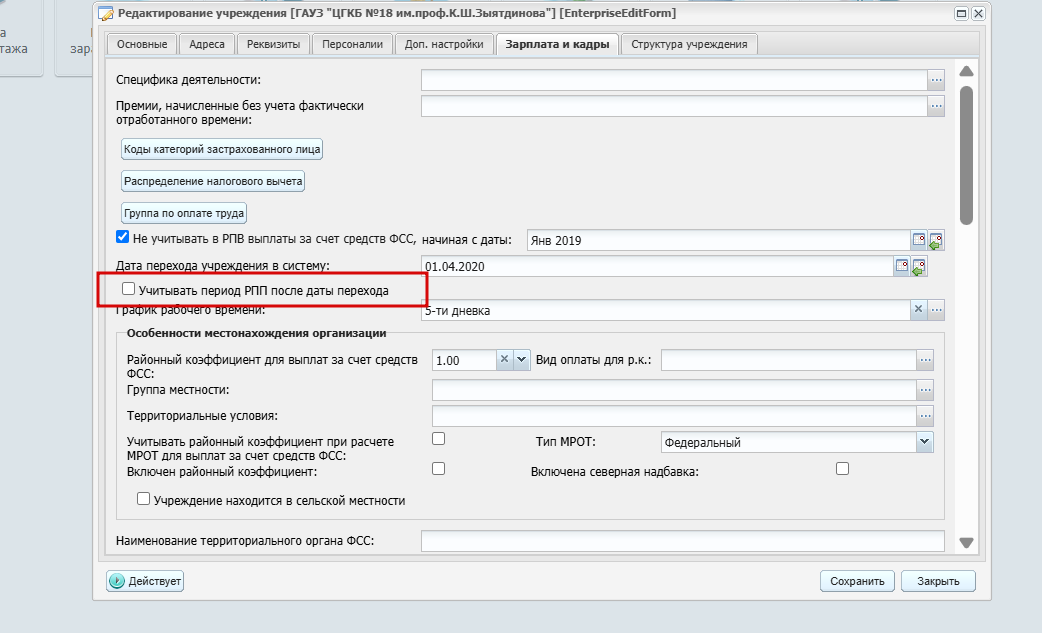Click green-arrow calendar icon beside Янв 2019
Image resolution: width=1042 pixels, height=633 pixels.
point(936,240)
